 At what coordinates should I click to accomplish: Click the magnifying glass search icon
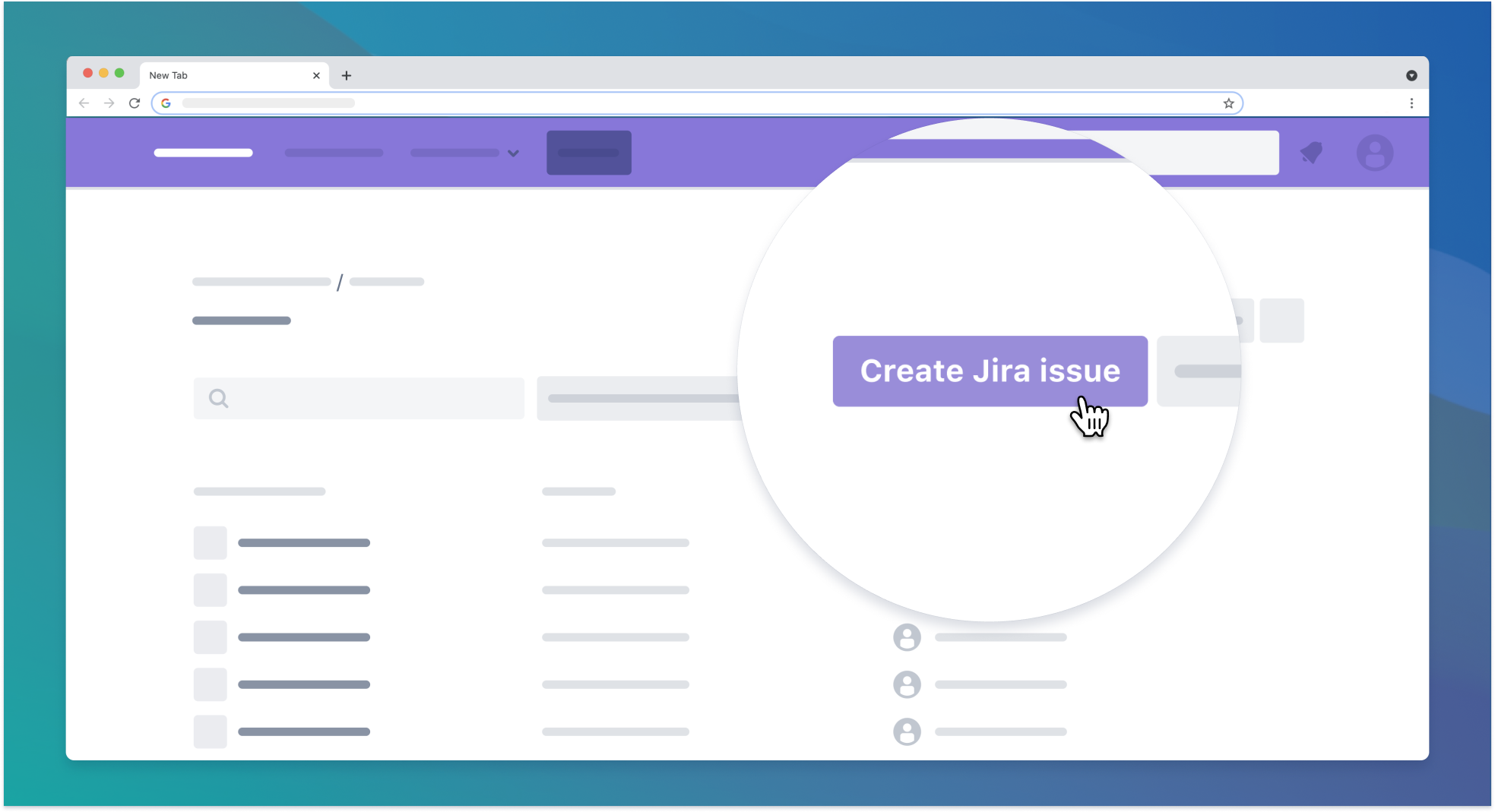[218, 397]
